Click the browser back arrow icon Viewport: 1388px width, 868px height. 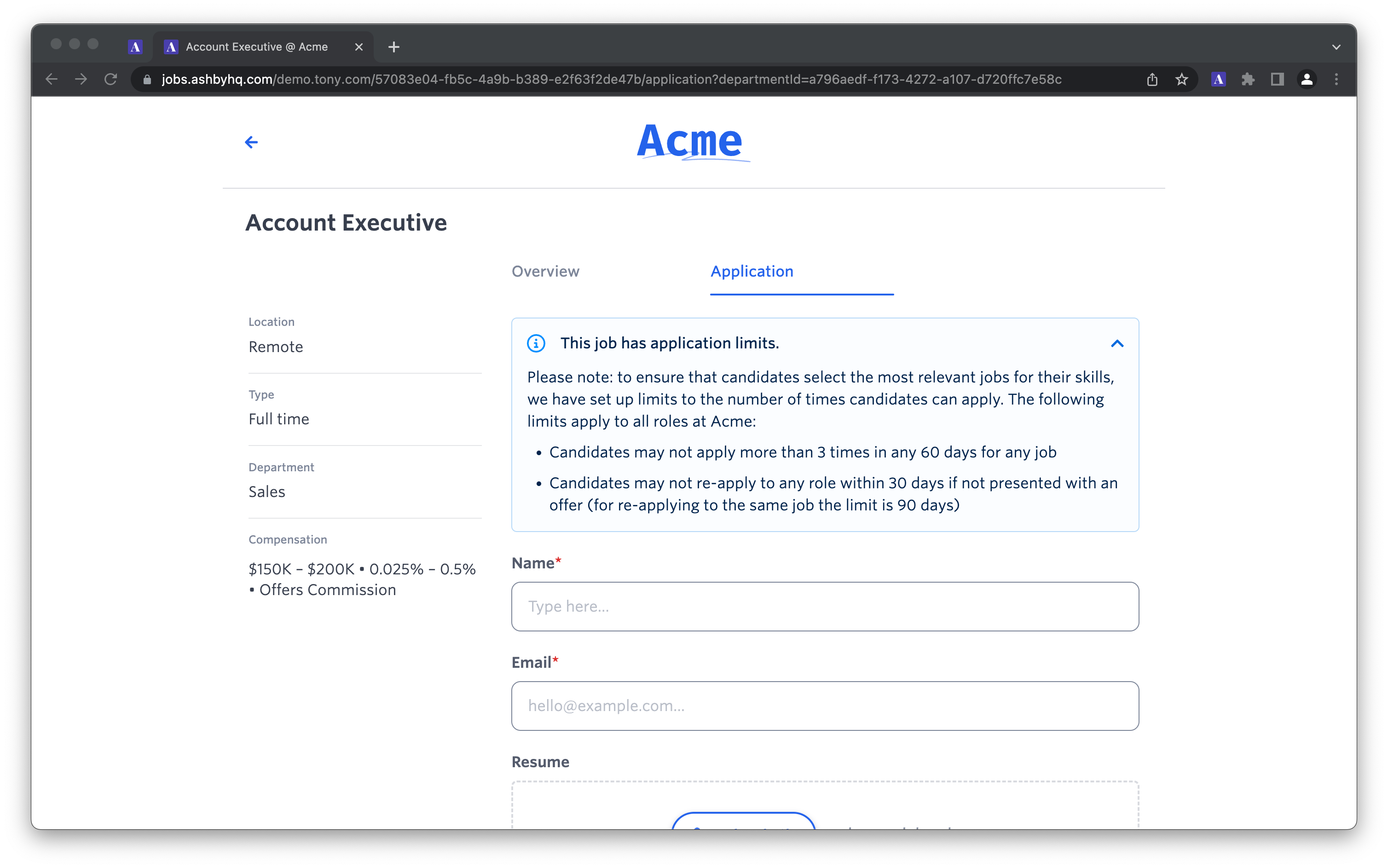tap(51, 80)
